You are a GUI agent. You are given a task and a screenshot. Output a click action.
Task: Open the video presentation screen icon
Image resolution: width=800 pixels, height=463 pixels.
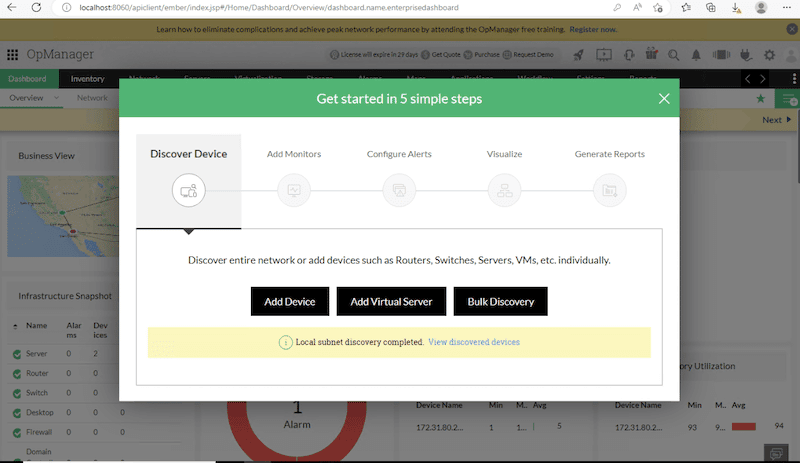pos(604,55)
